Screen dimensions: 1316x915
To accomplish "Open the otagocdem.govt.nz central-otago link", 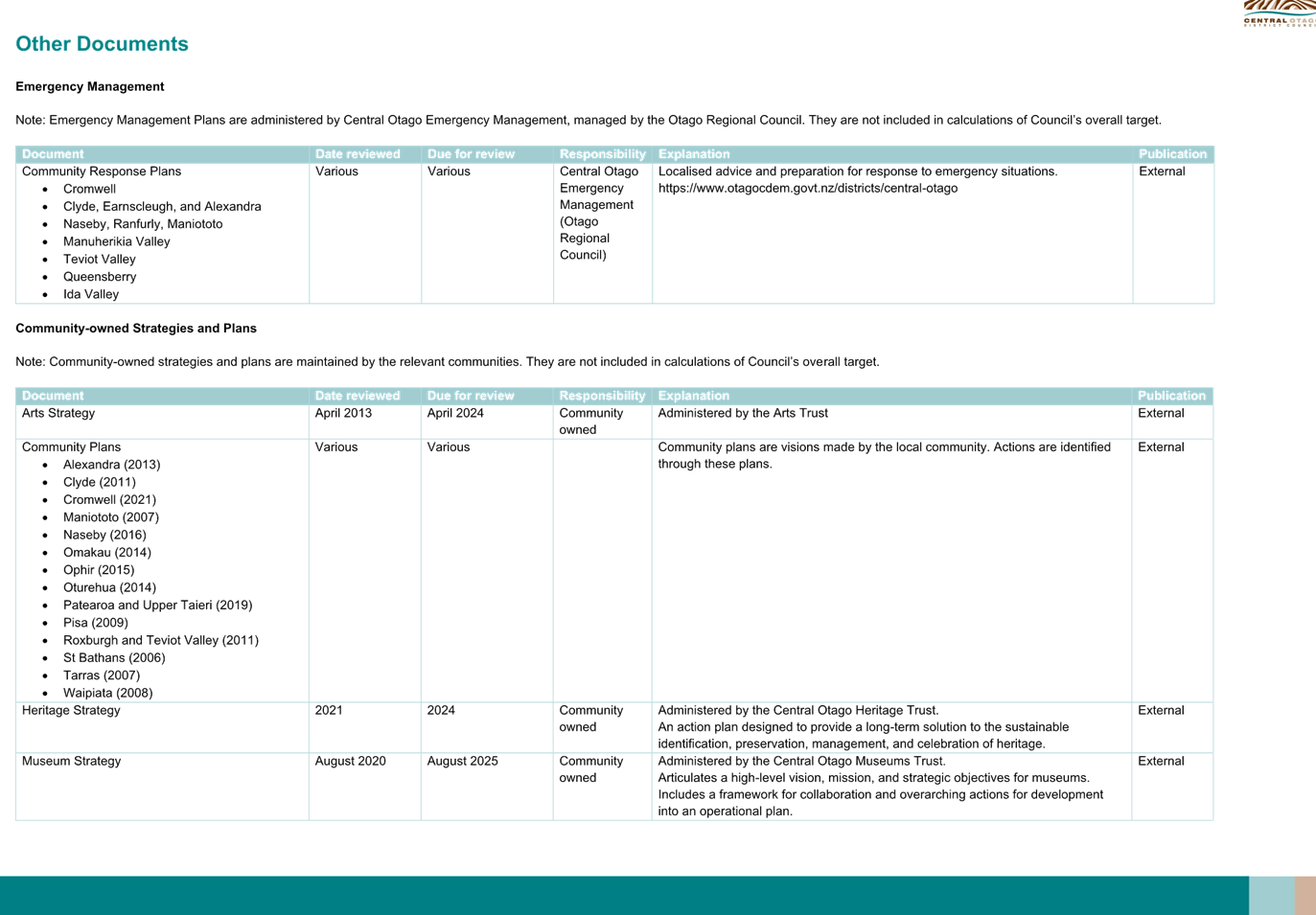I will pos(808,188).
